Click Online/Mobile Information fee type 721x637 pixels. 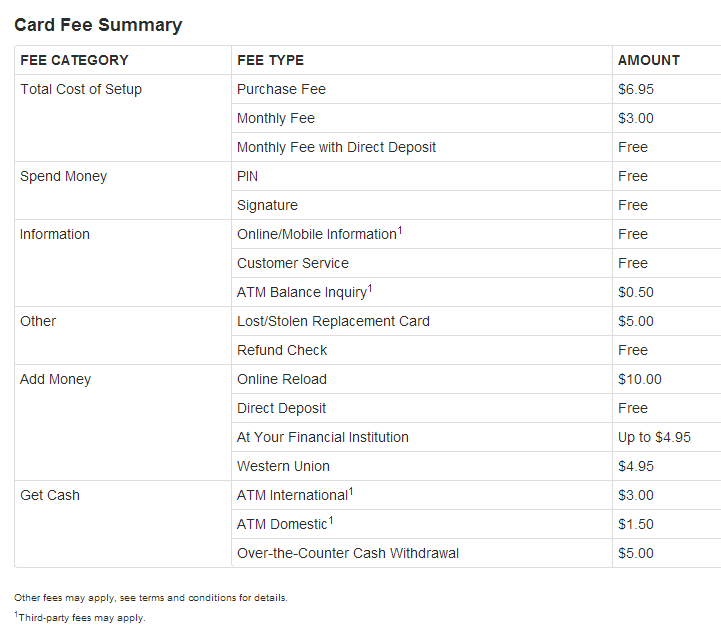(x=320, y=234)
